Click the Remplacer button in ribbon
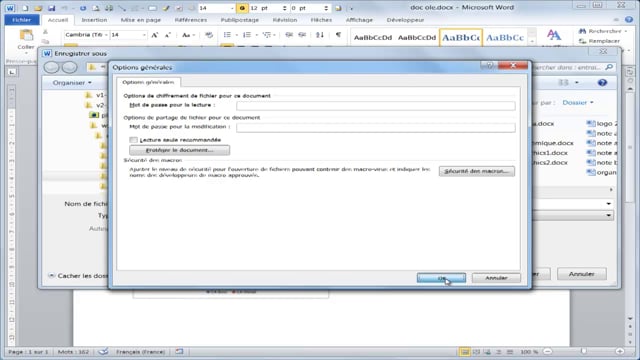 [600, 41]
